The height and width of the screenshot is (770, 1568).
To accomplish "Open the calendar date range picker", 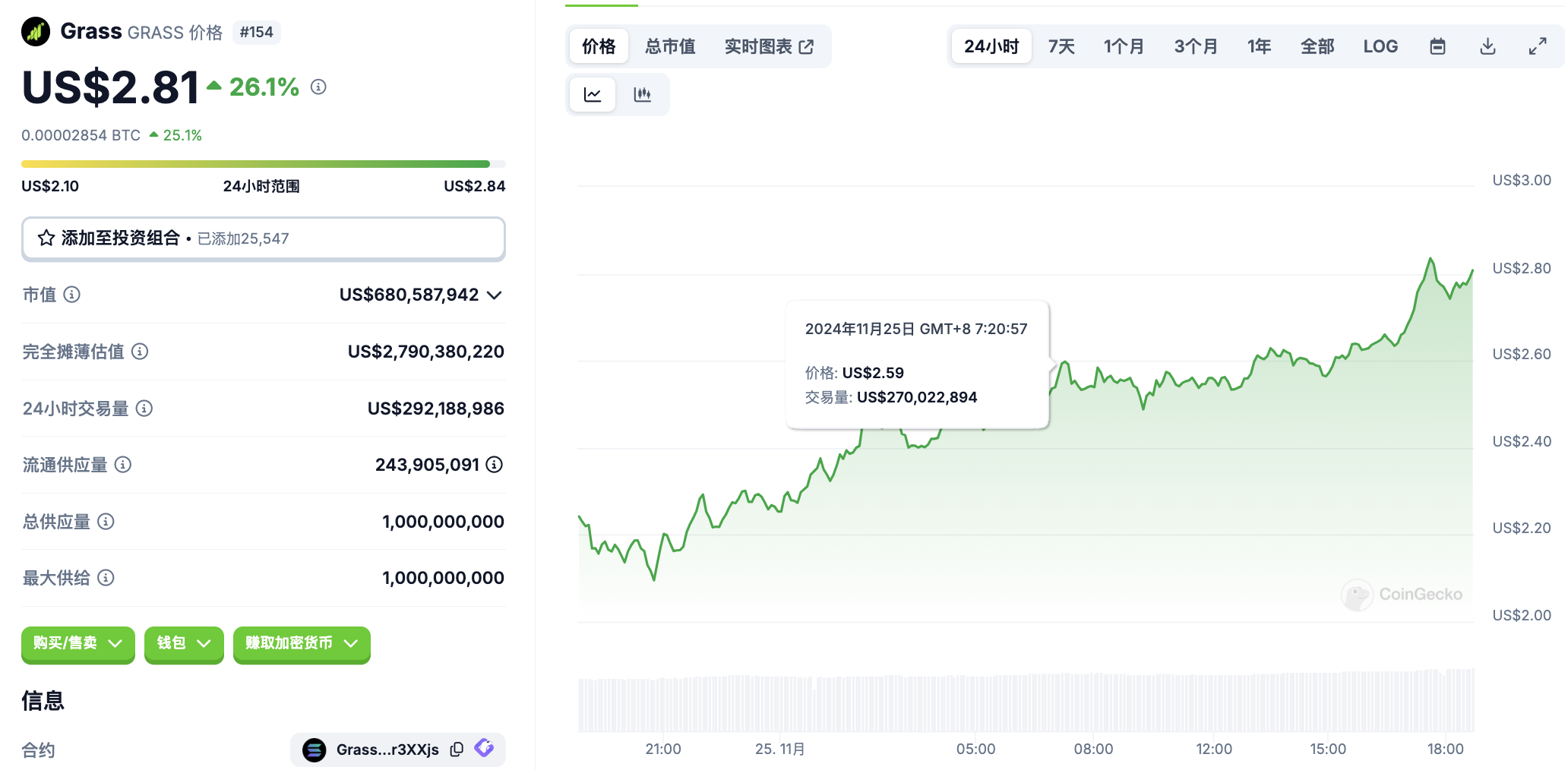I will point(1437,46).
